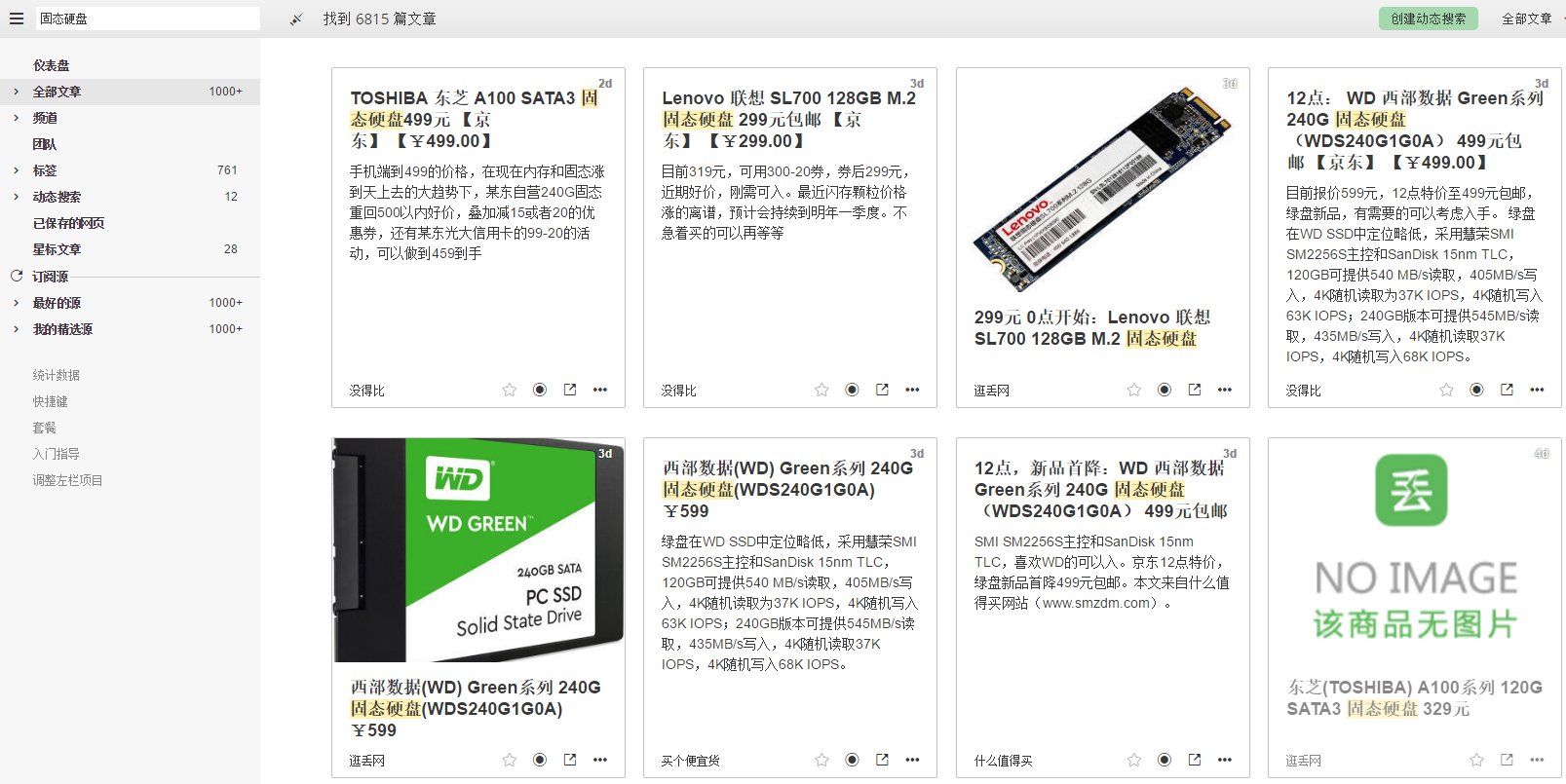Toggle read status of 299元 0点开始 Lenovo article

tap(1165, 390)
